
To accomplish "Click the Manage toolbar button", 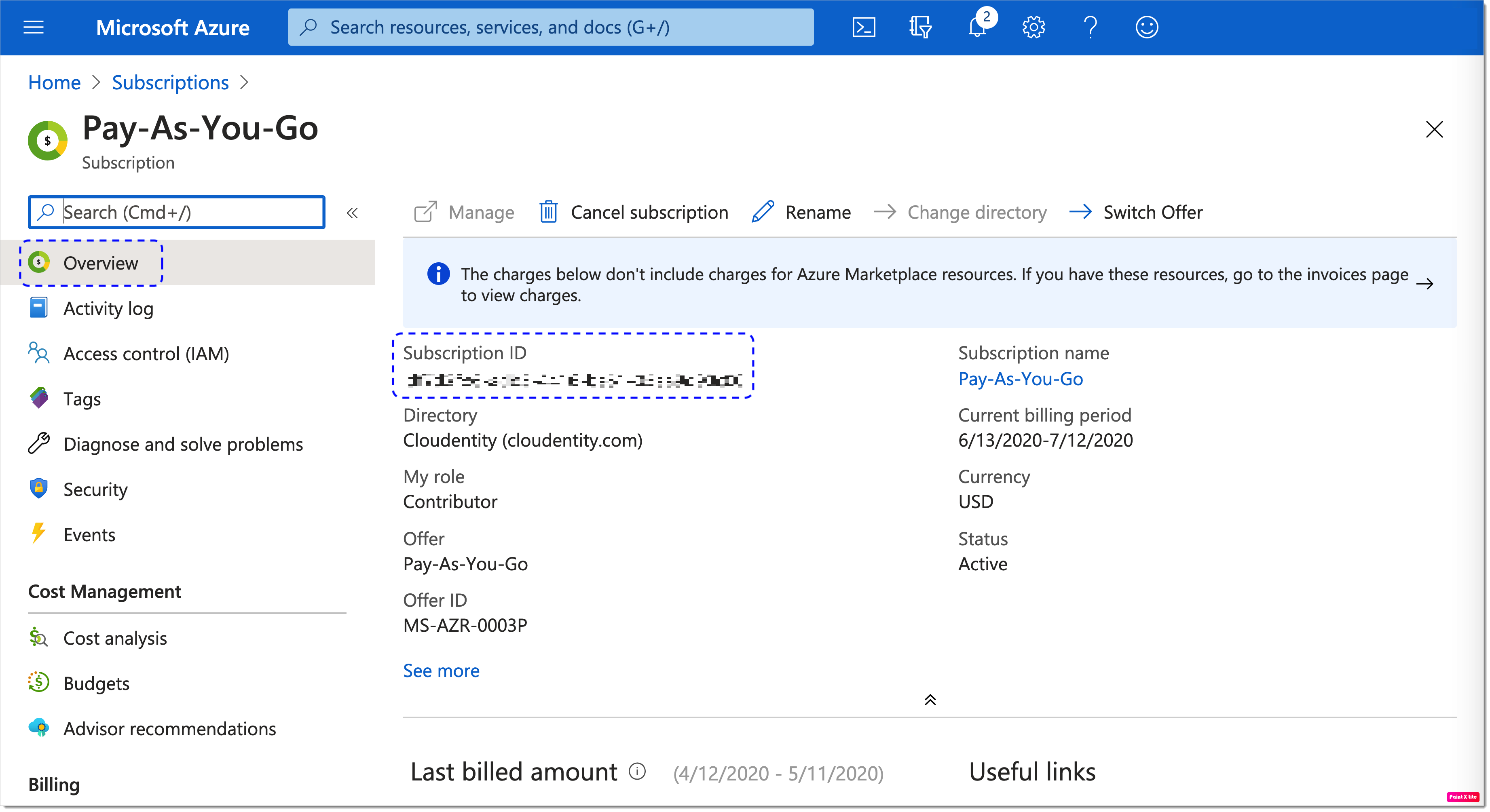I will tap(464, 212).
